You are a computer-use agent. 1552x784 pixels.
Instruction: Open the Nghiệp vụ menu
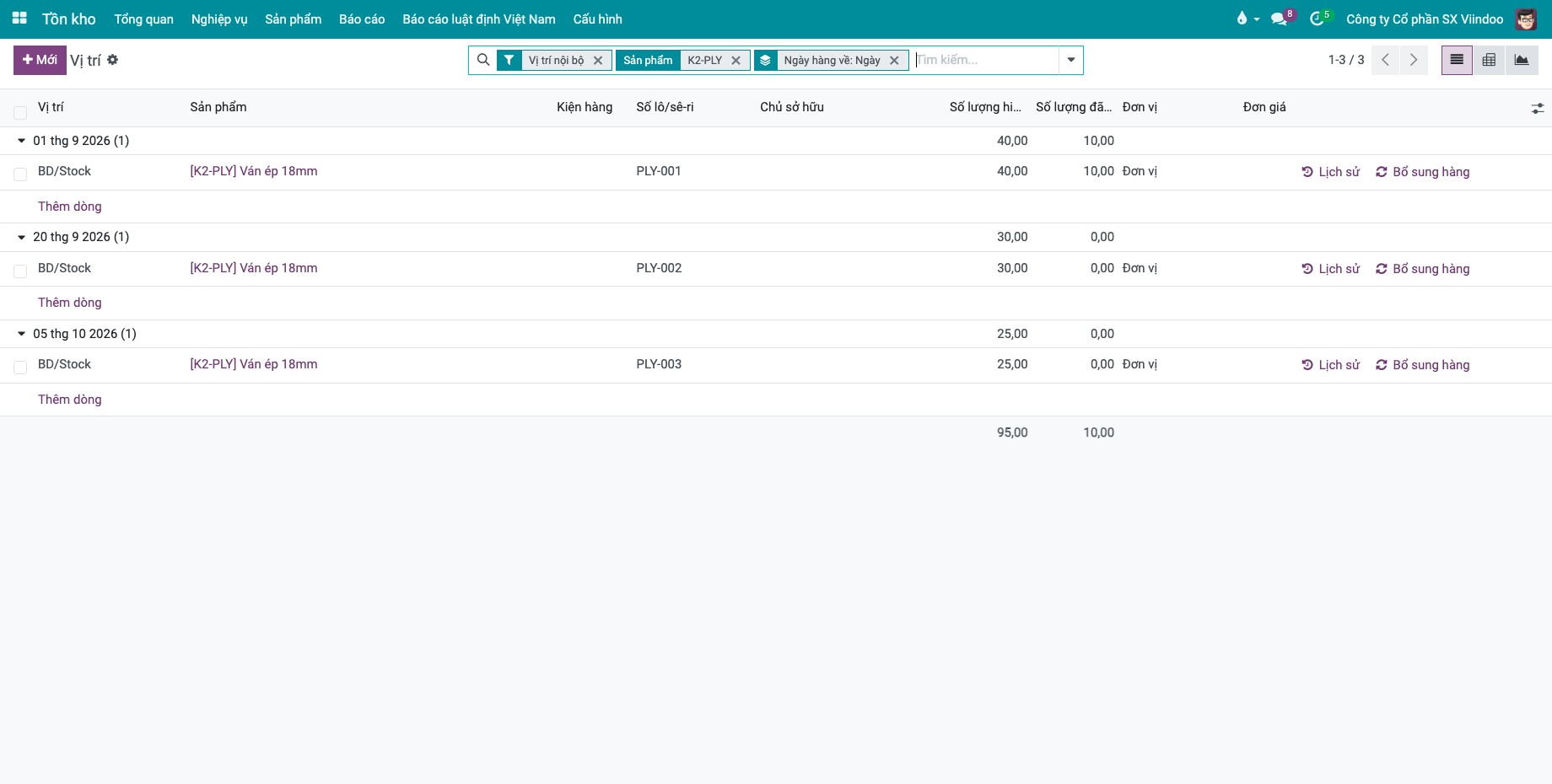(x=219, y=19)
